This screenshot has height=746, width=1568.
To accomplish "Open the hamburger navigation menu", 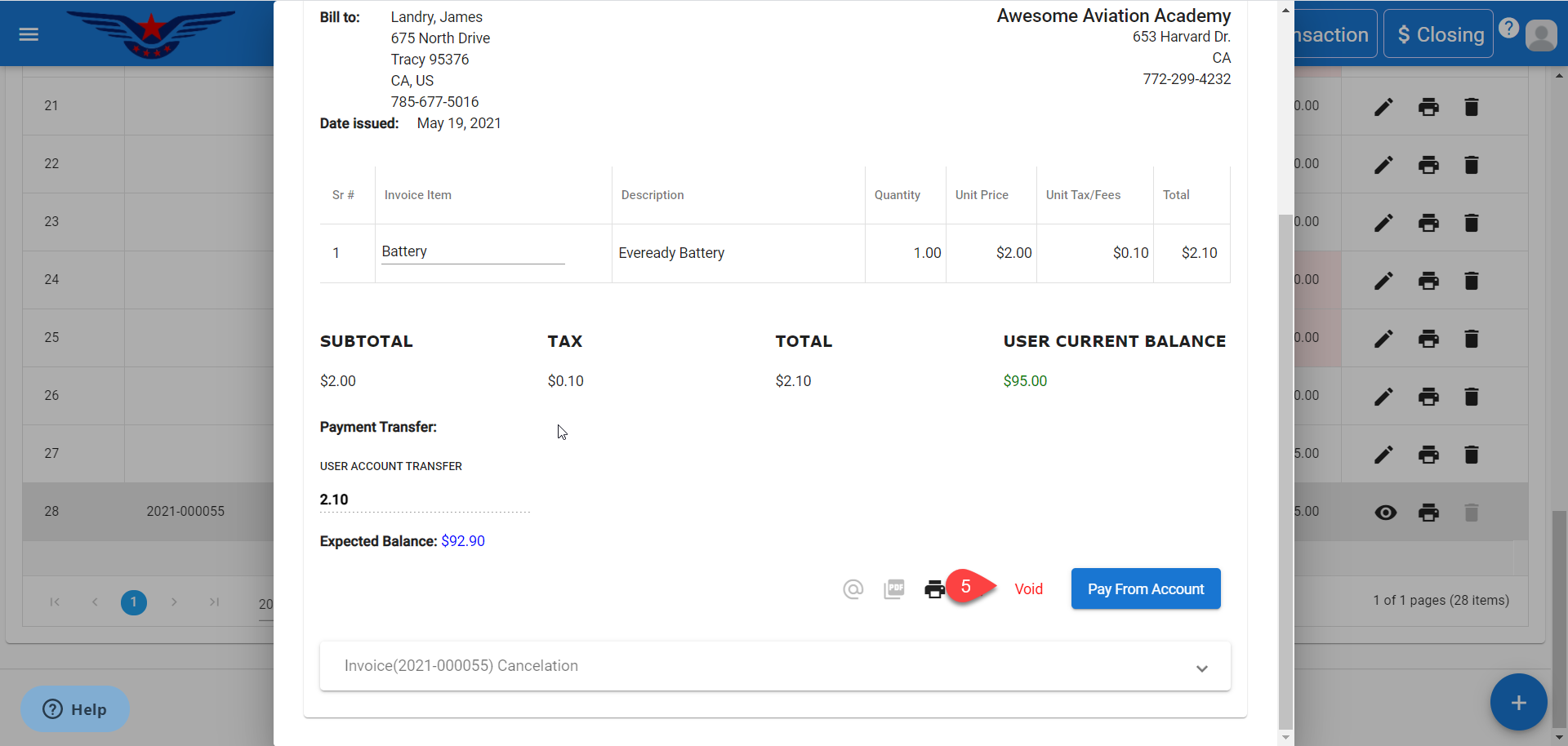I will (29, 34).
